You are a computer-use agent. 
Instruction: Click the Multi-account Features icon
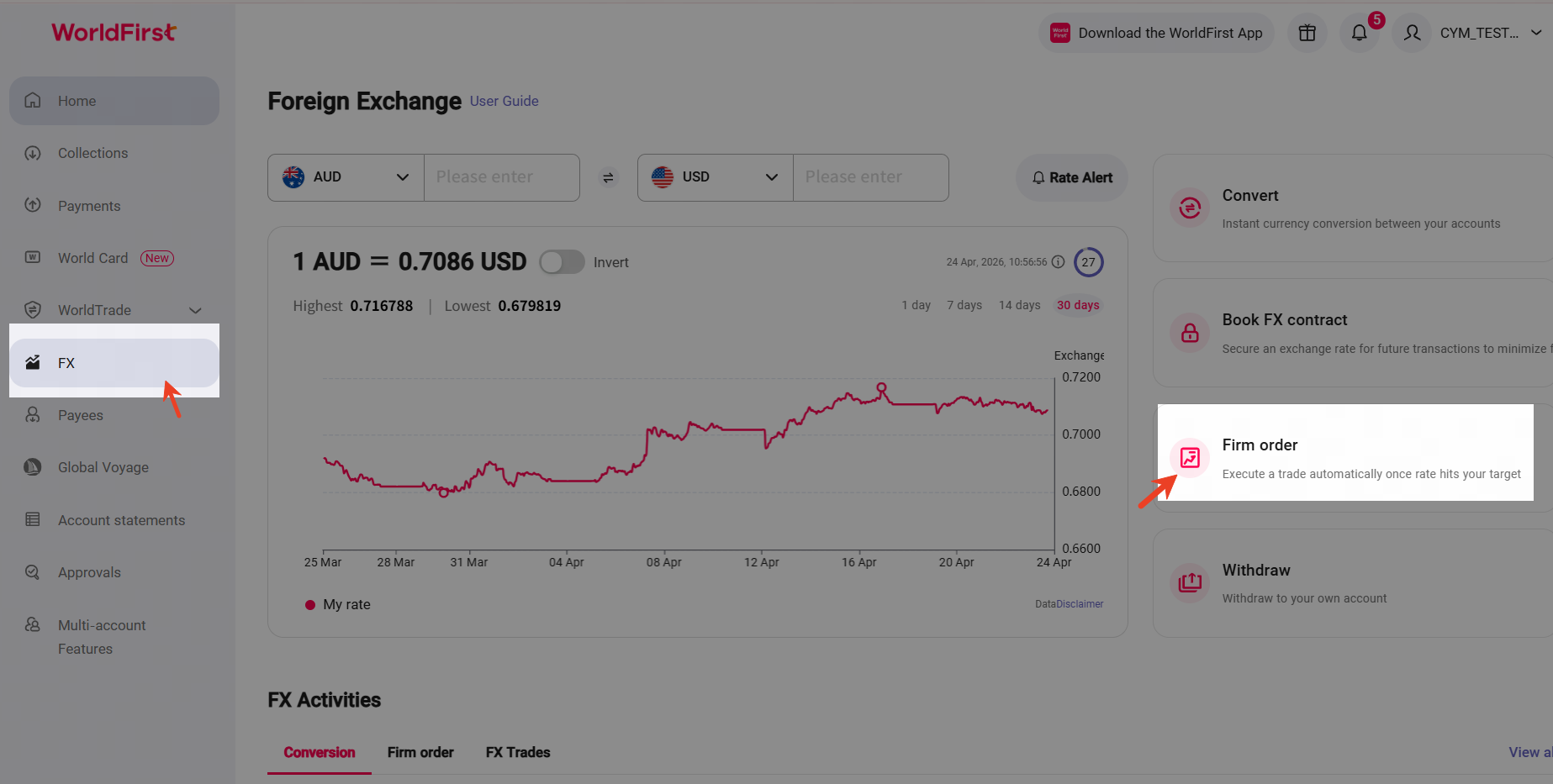pos(33,624)
